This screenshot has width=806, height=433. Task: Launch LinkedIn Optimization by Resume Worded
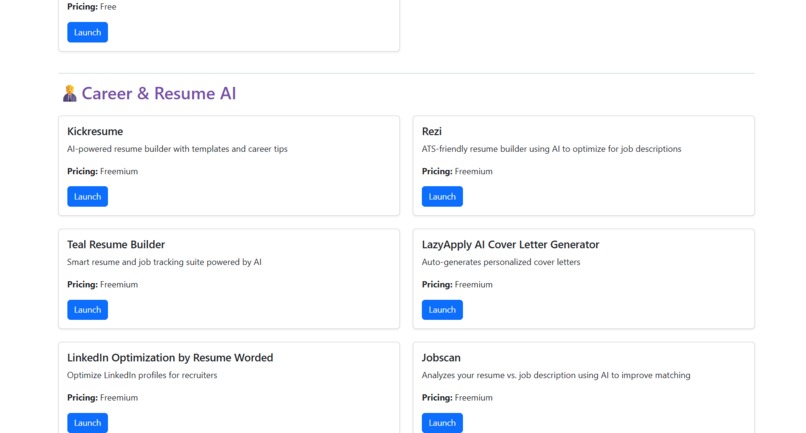(x=87, y=423)
